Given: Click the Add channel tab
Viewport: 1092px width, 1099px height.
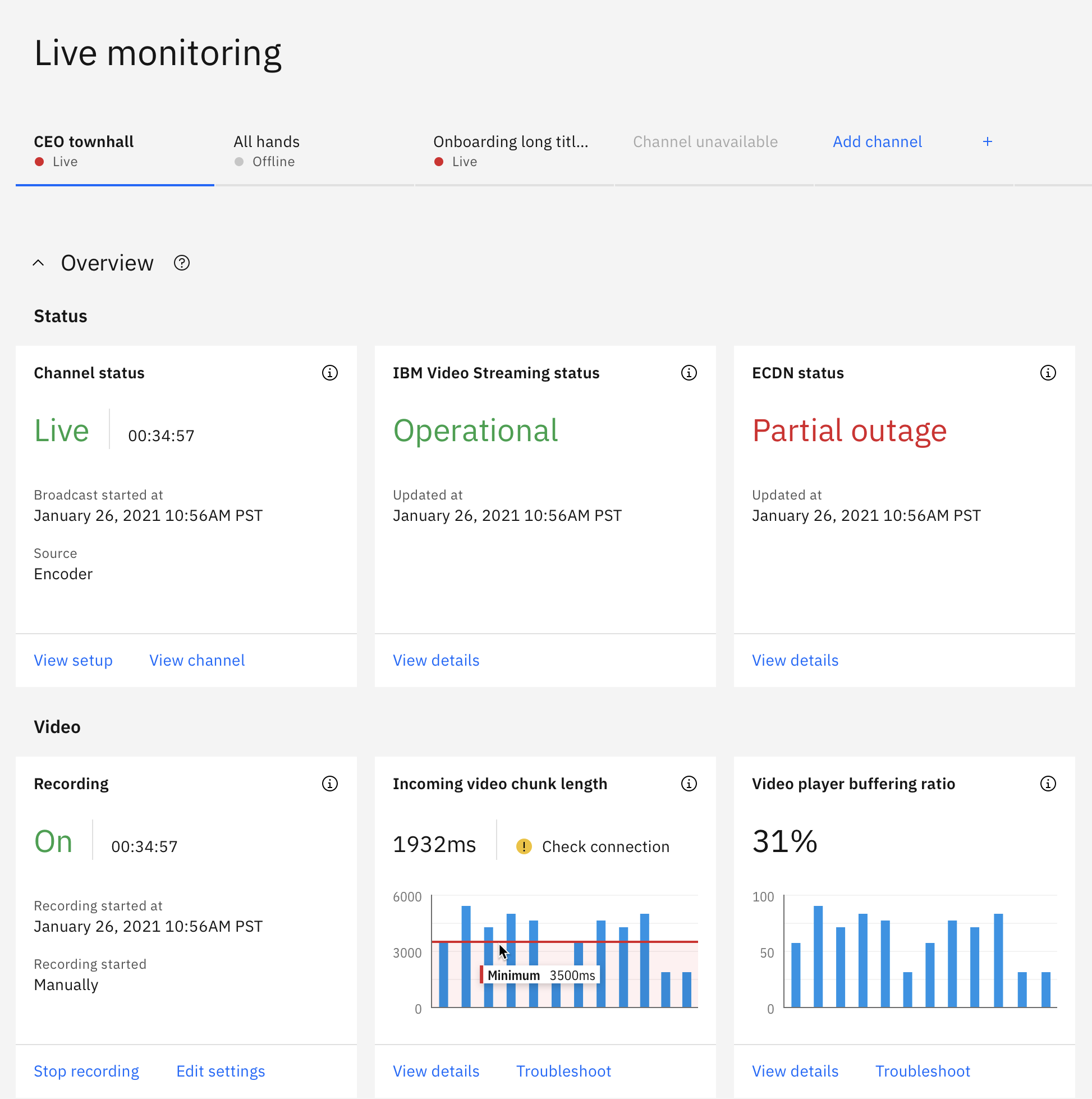Looking at the screenshot, I should (x=914, y=152).
